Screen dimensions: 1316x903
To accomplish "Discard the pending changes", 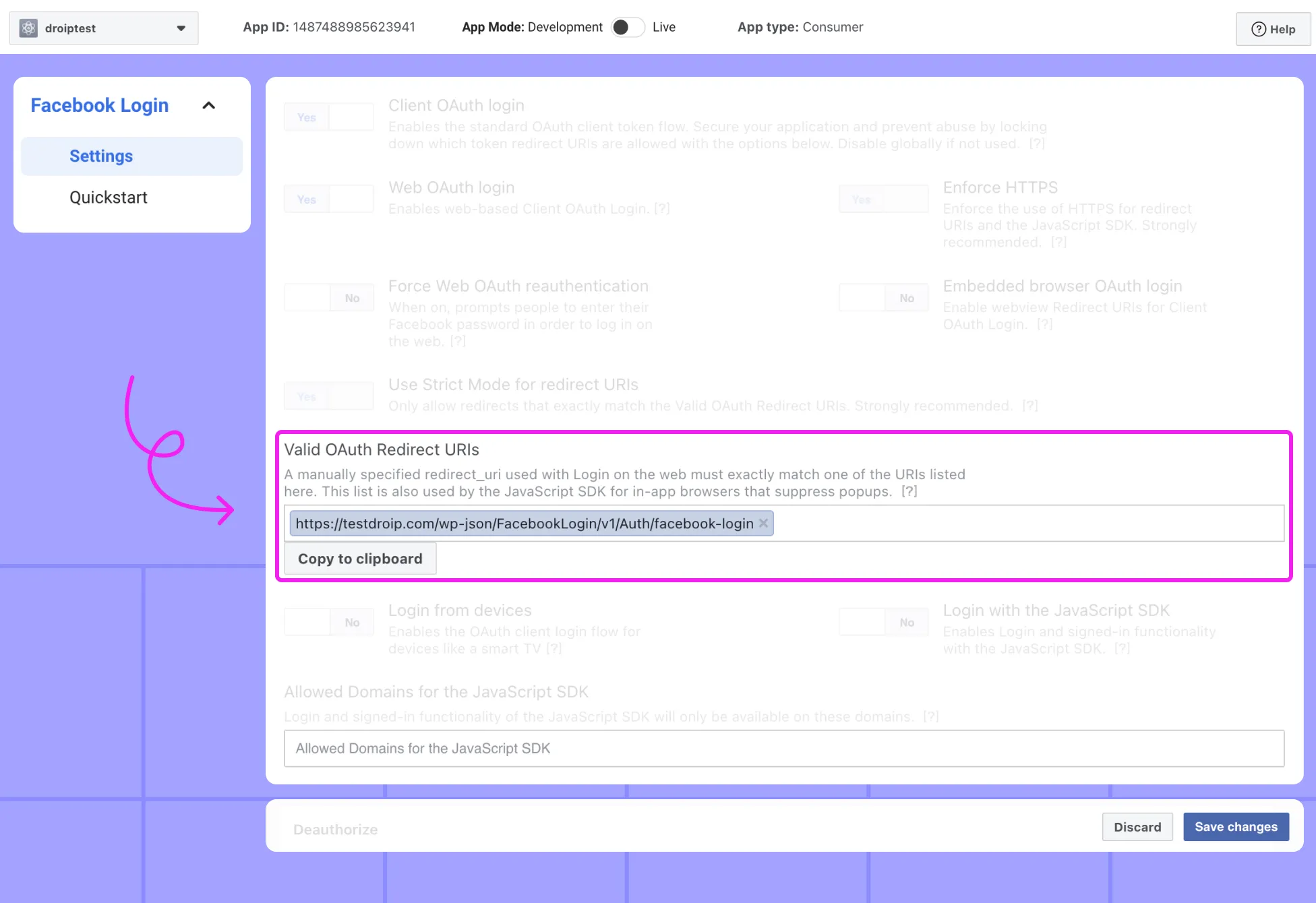I will tap(1137, 826).
